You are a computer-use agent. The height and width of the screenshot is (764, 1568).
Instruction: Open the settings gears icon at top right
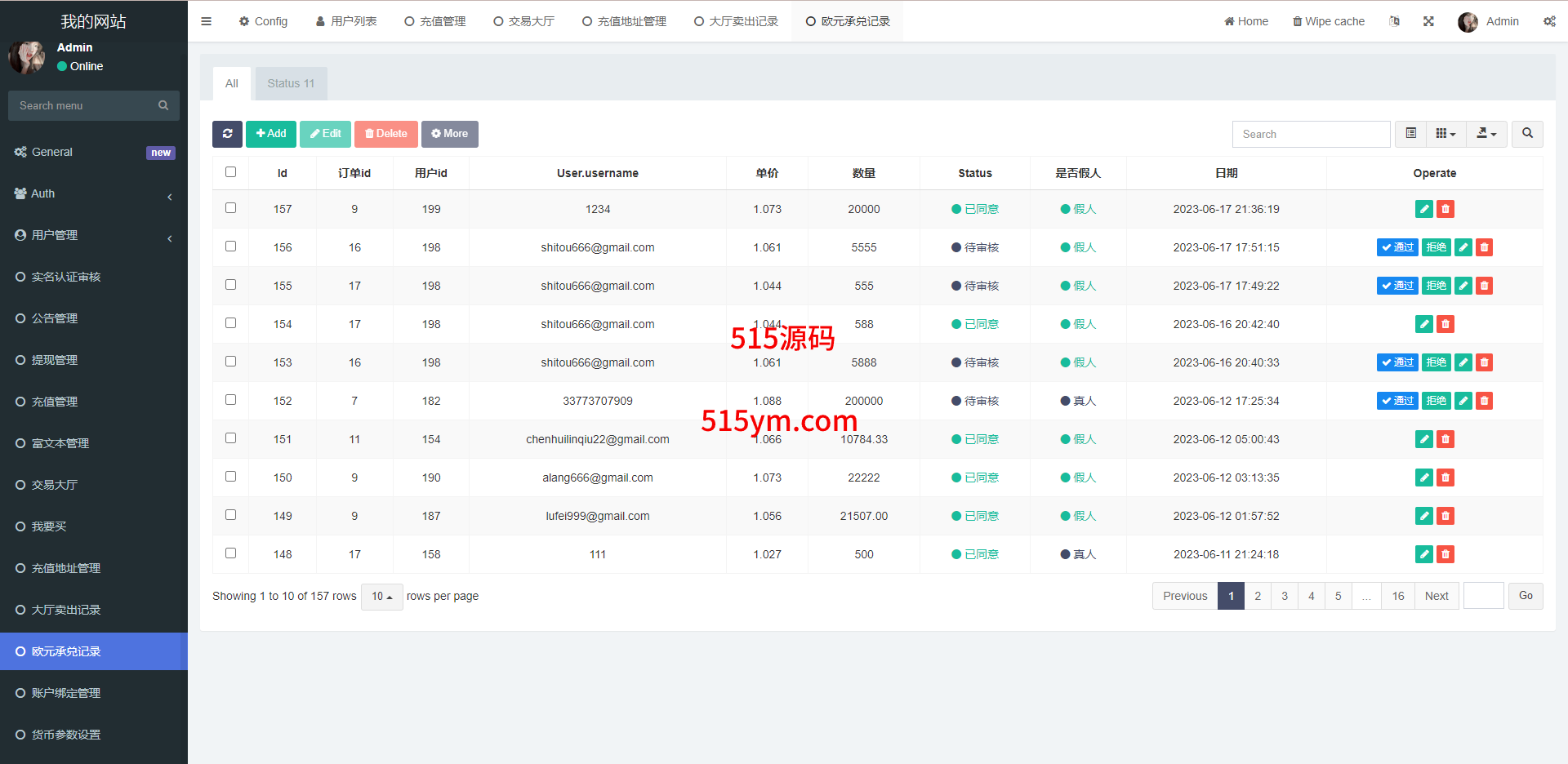pyautogui.click(x=1548, y=21)
